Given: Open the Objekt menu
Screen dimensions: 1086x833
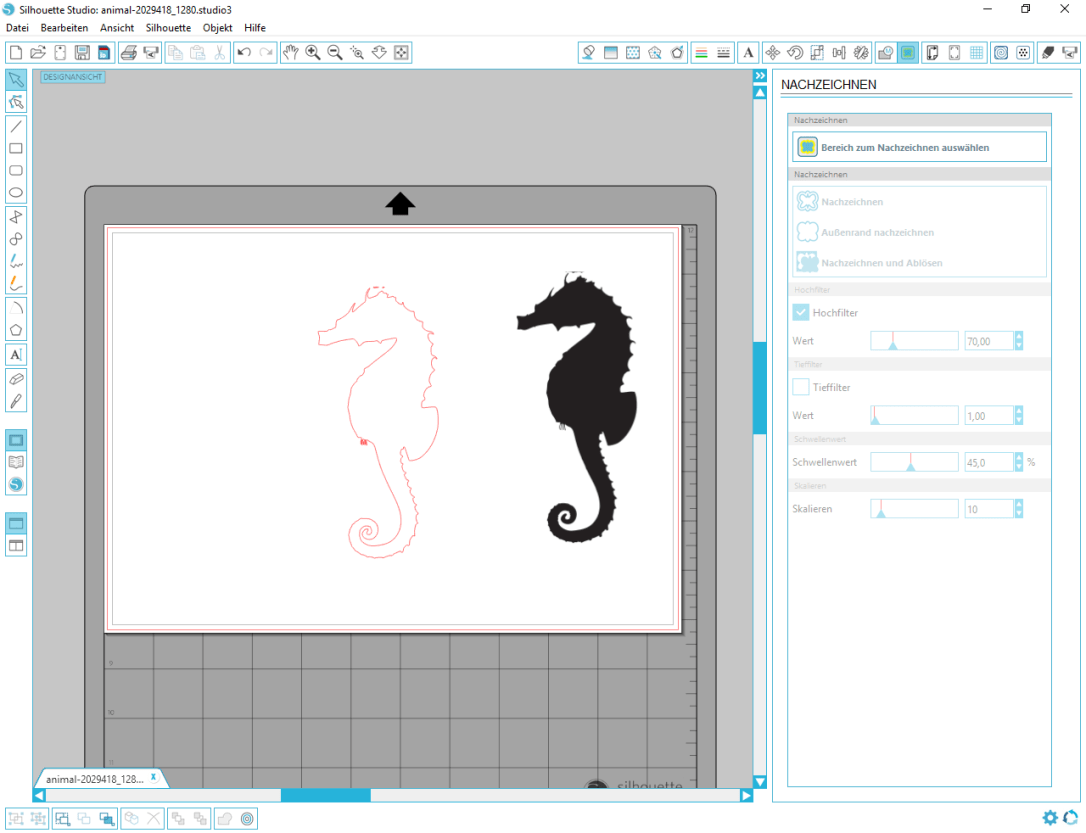Looking at the screenshot, I should coord(217,27).
